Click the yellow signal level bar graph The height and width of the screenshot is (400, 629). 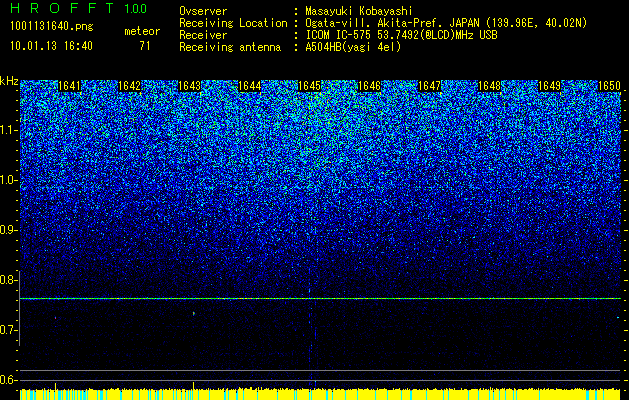click(320, 394)
